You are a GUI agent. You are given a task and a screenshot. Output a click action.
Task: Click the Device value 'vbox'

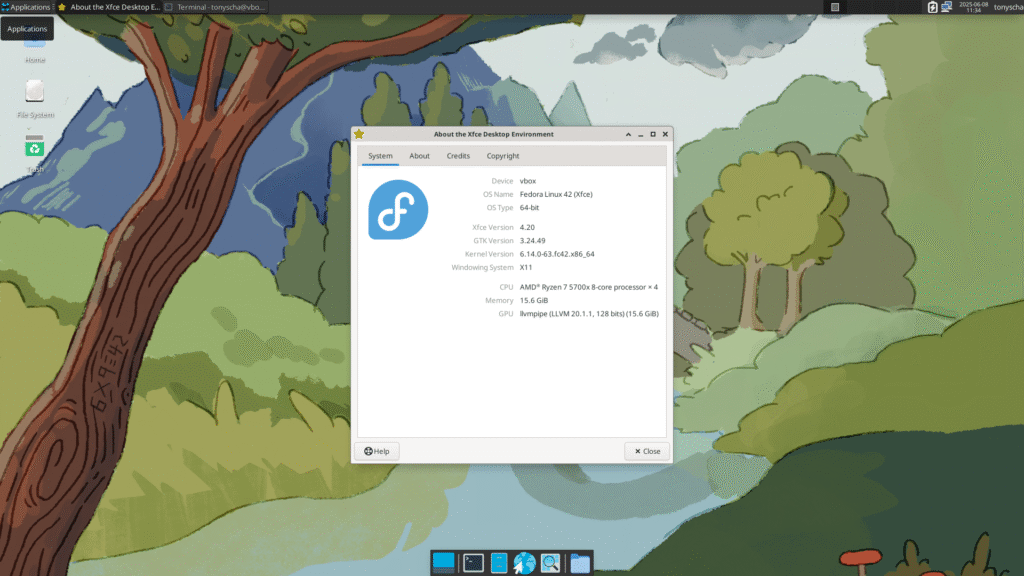pyautogui.click(x=528, y=181)
